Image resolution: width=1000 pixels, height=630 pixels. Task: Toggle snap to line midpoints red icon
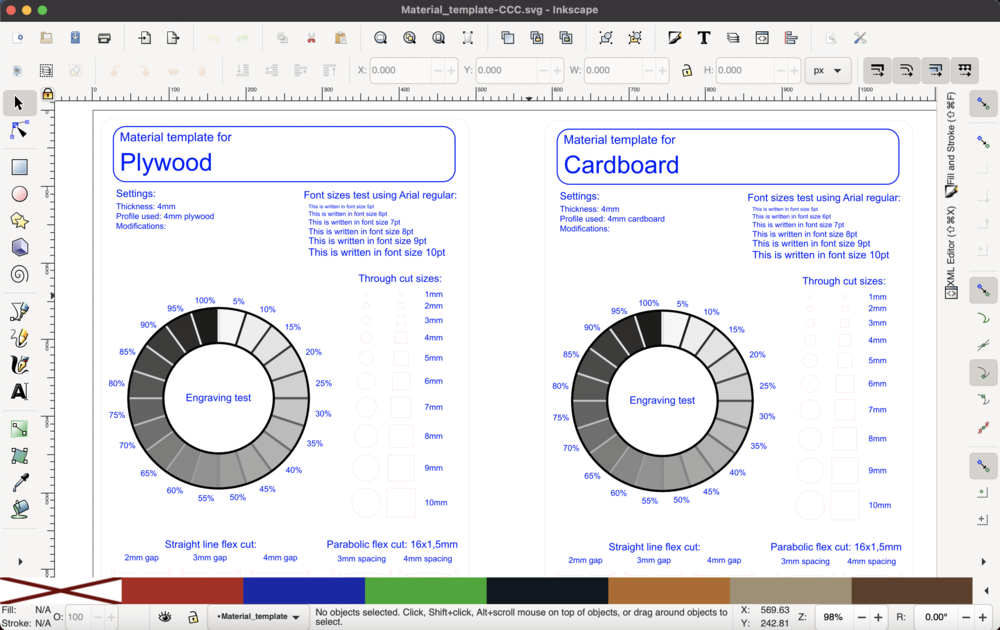983,427
